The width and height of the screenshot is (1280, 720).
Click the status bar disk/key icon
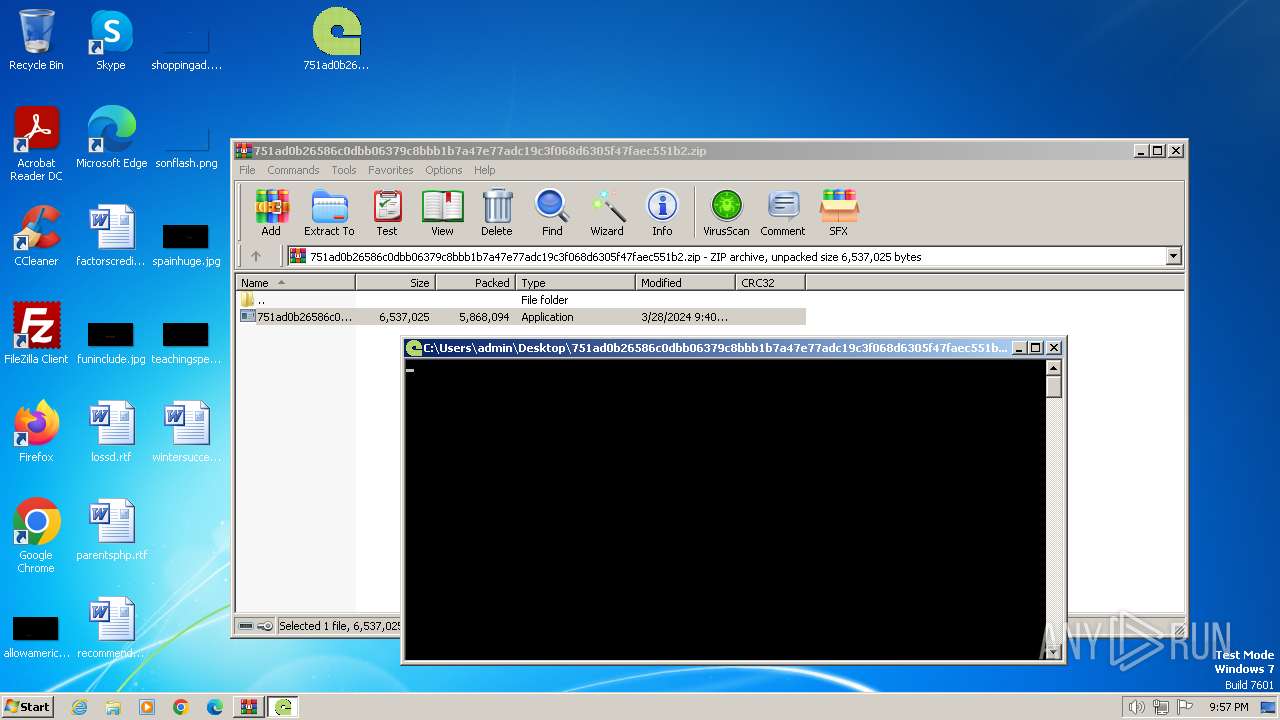256,626
